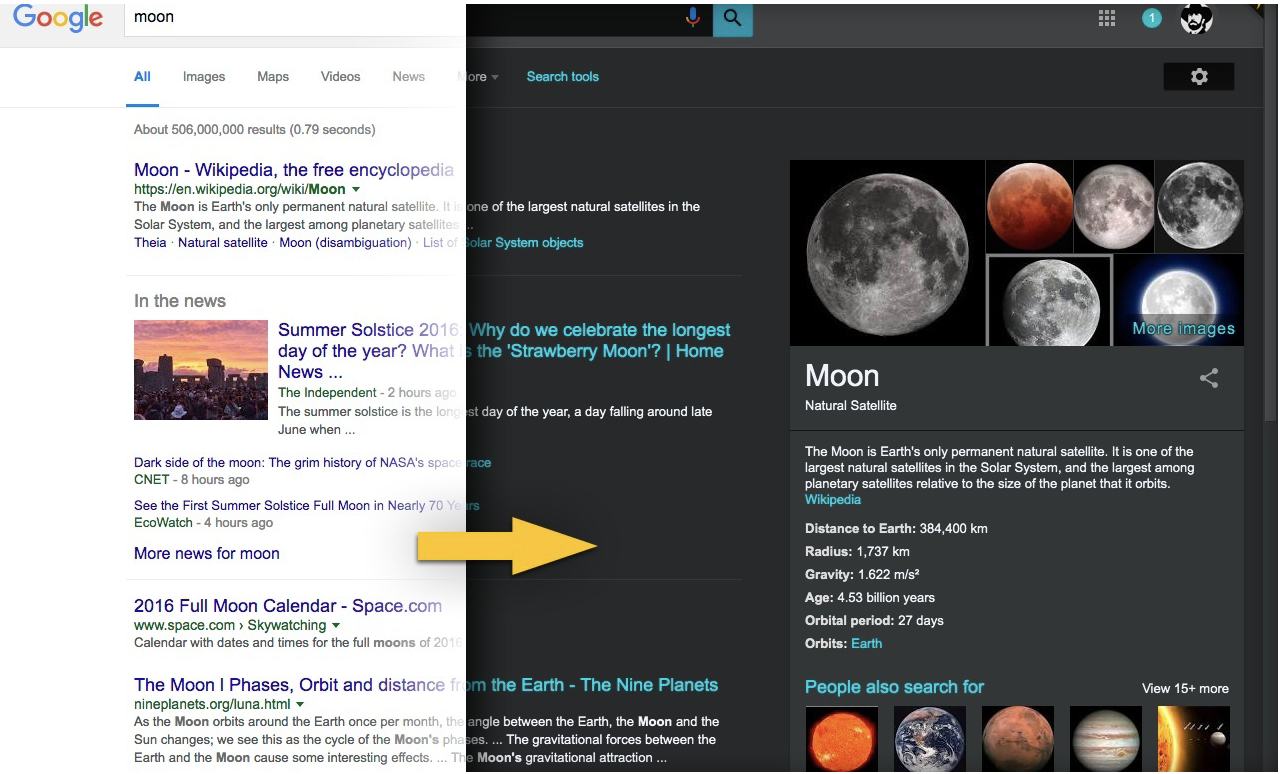Expand Wikipedia URL dropdown arrow

[x=357, y=189]
